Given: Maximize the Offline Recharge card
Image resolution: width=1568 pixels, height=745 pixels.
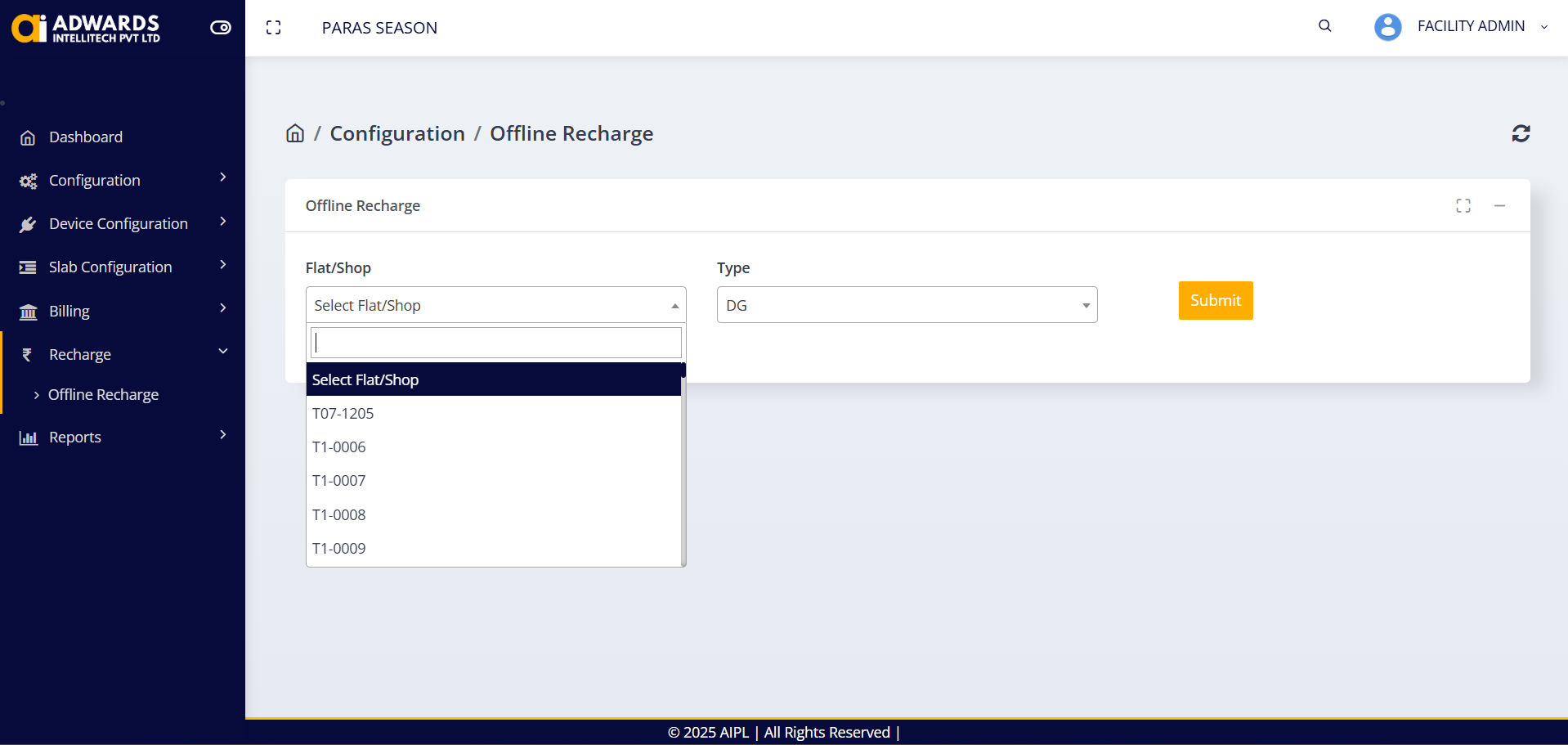Looking at the screenshot, I should point(1463,206).
